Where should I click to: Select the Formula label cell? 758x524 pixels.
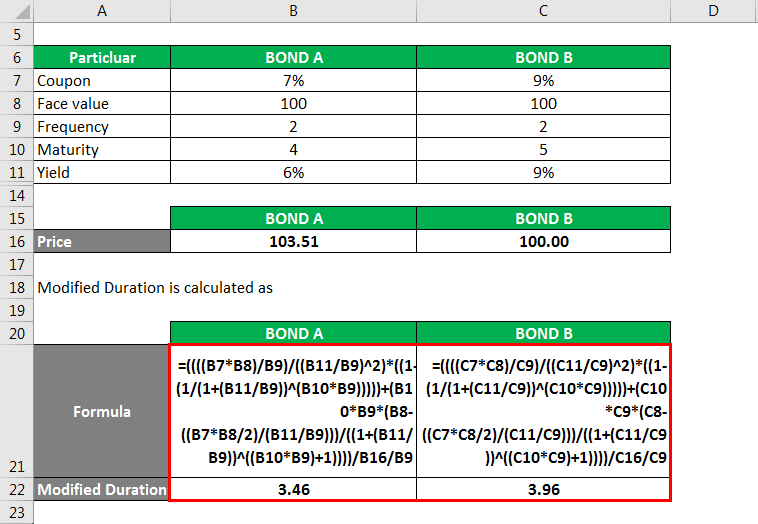[102, 411]
